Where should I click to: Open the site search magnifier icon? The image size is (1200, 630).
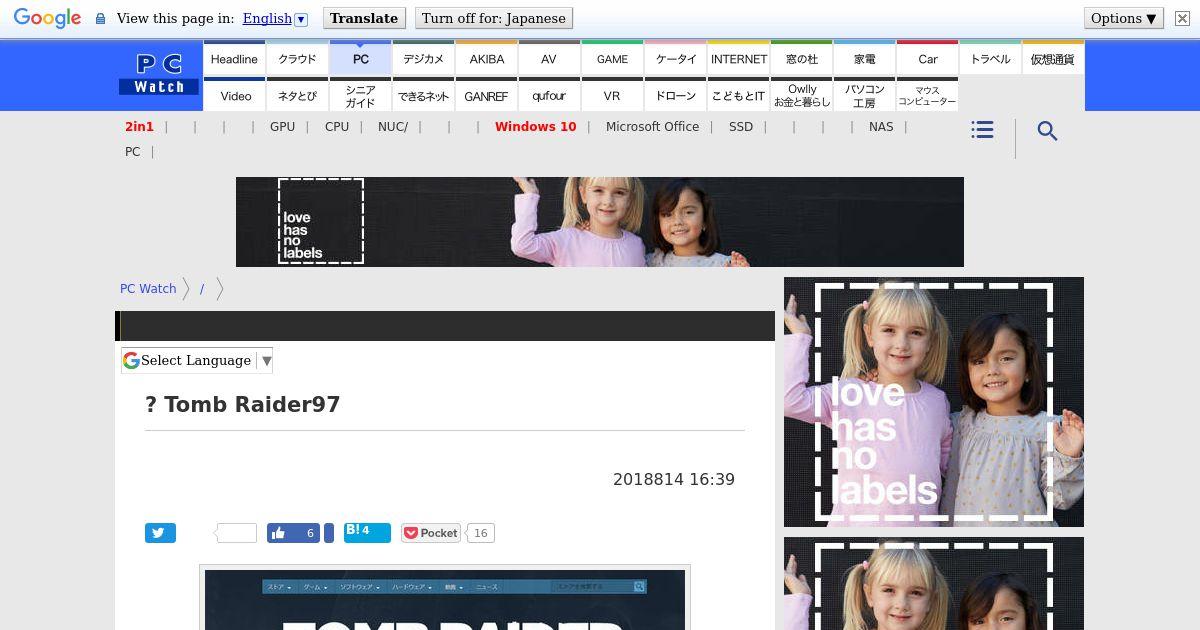pyautogui.click(x=1047, y=131)
